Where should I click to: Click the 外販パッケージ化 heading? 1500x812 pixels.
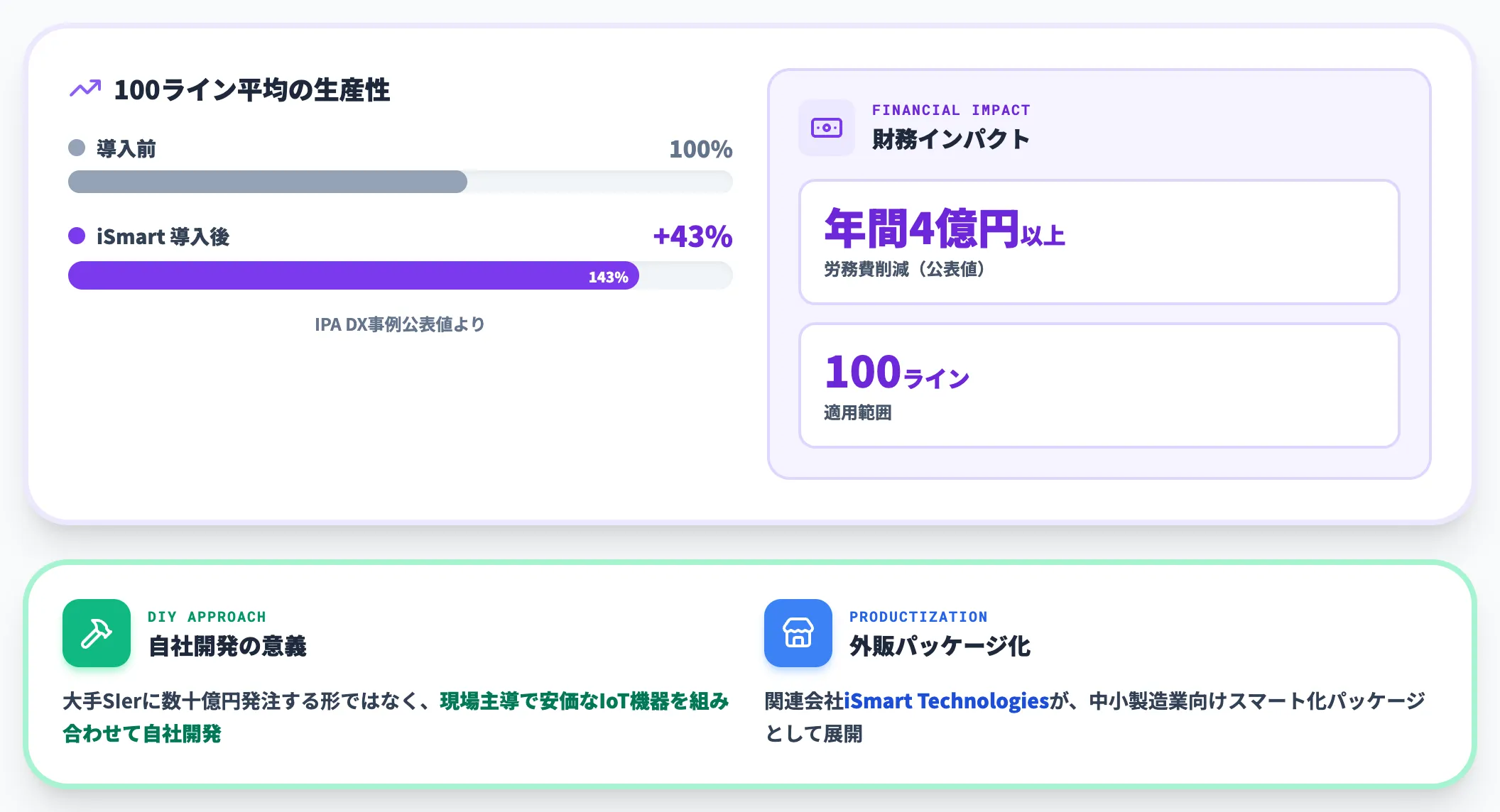pyautogui.click(x=940, y=646)
